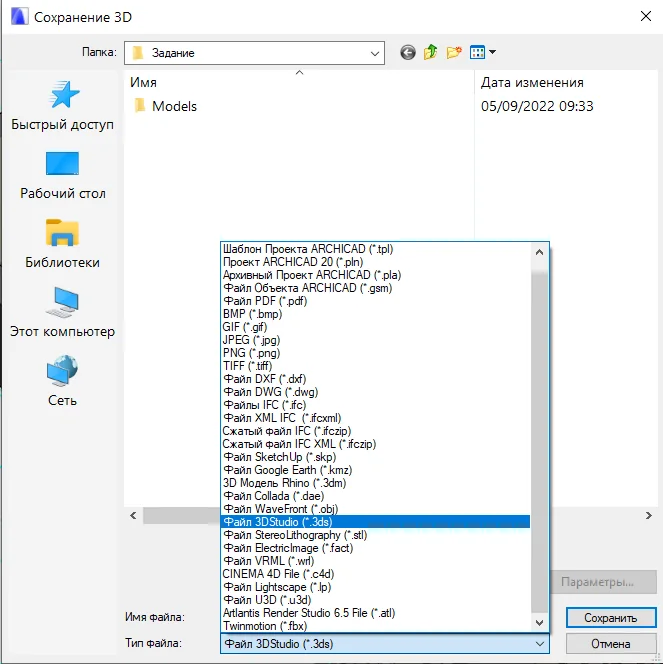Click horizontal scrollbar right arrow
Image resolution: width=663 pixels, height=664 pixels.
coord(648,515)
